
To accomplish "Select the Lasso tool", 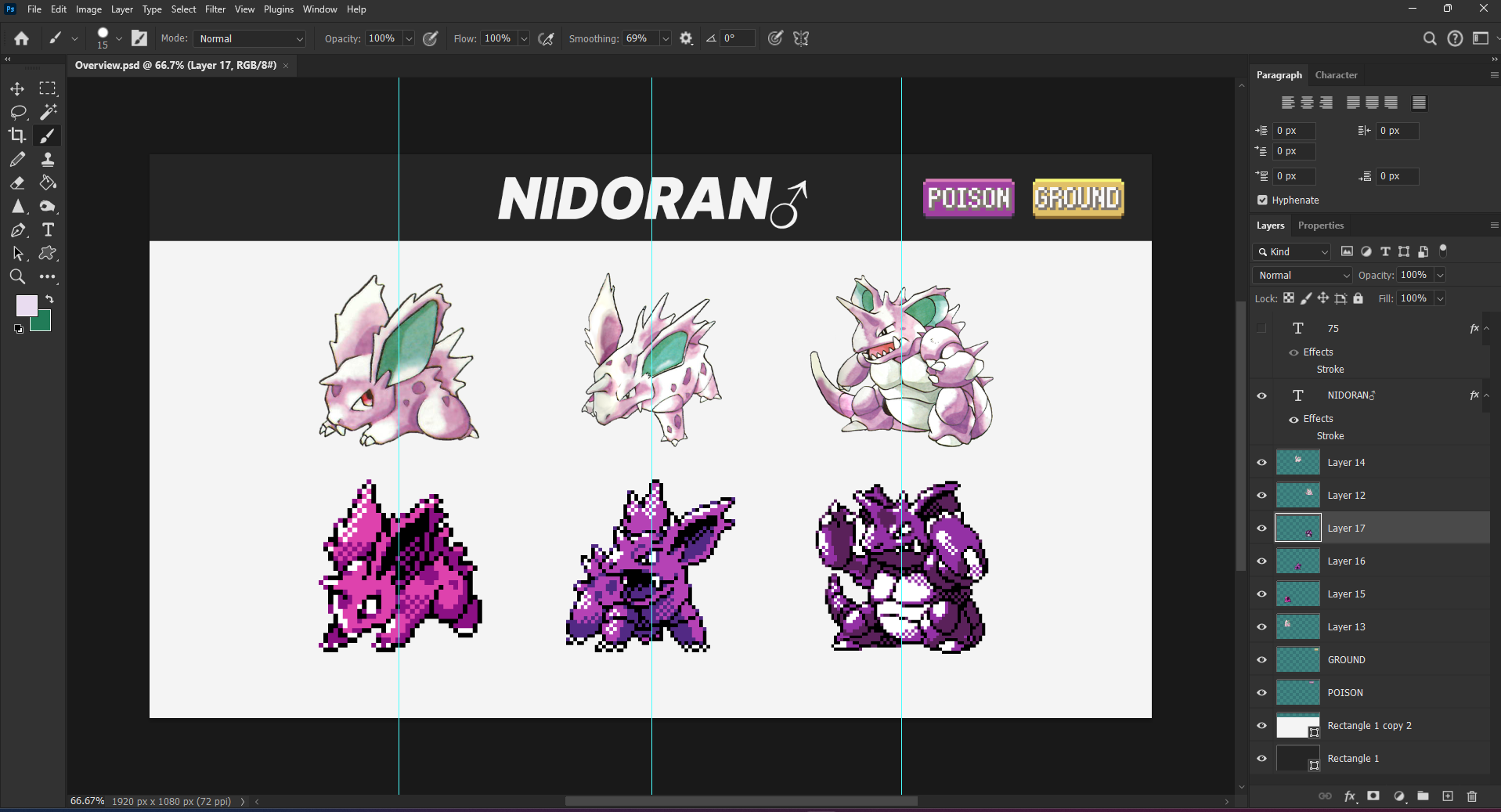I will pyautogui.click(x=17, y=112).
